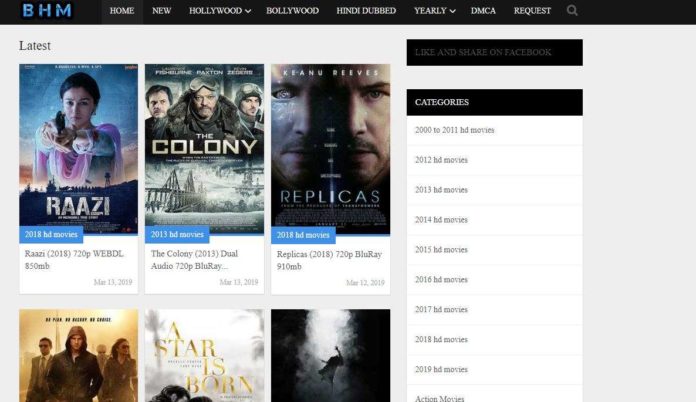This screenshot has height=402, width=696.
Task: Click the CATEGORIES sidebar header
Action: (494, 102)
